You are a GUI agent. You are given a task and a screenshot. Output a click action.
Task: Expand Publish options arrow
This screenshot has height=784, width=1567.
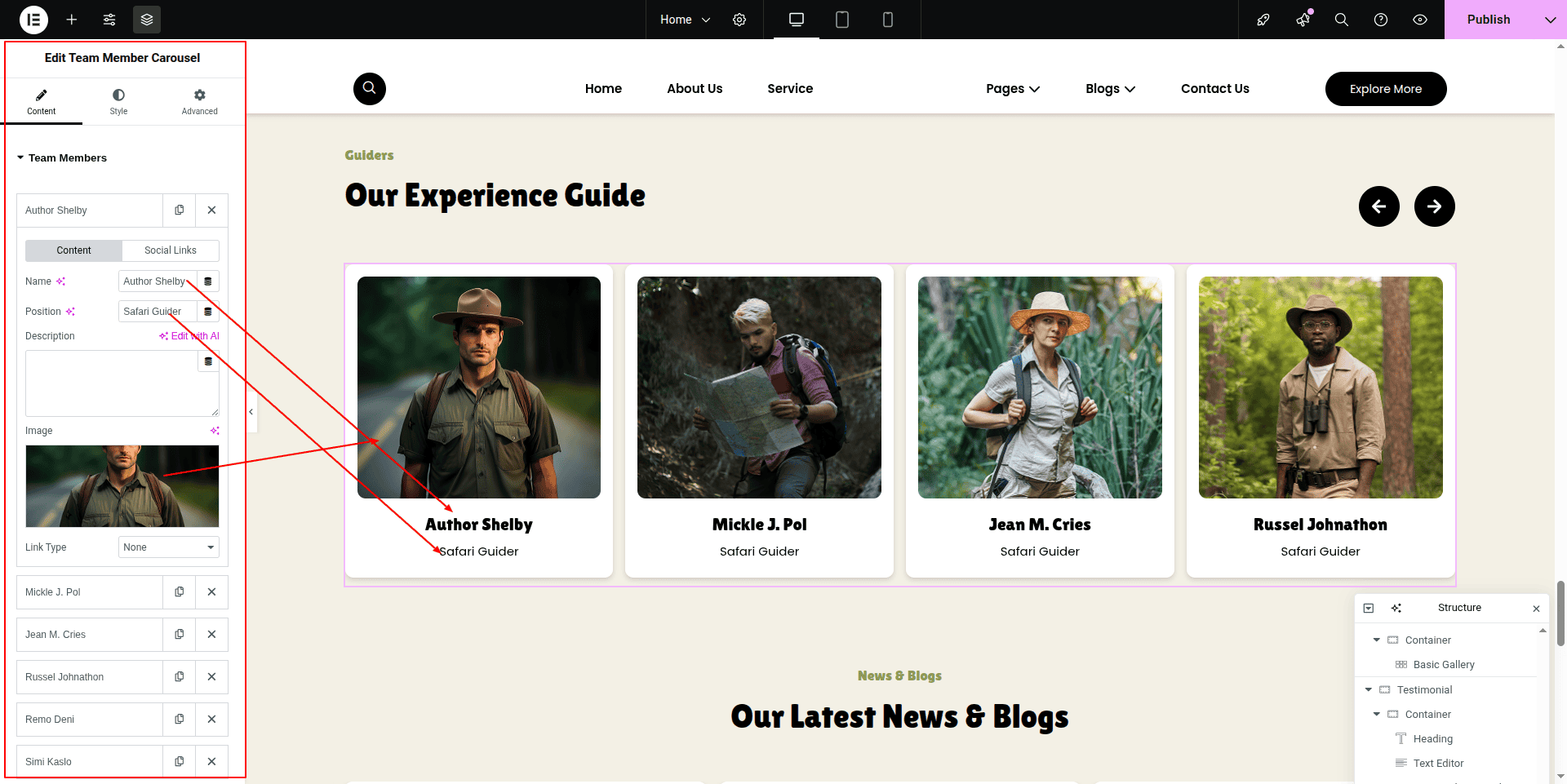pyautogui.click(x=1550, y=20)
